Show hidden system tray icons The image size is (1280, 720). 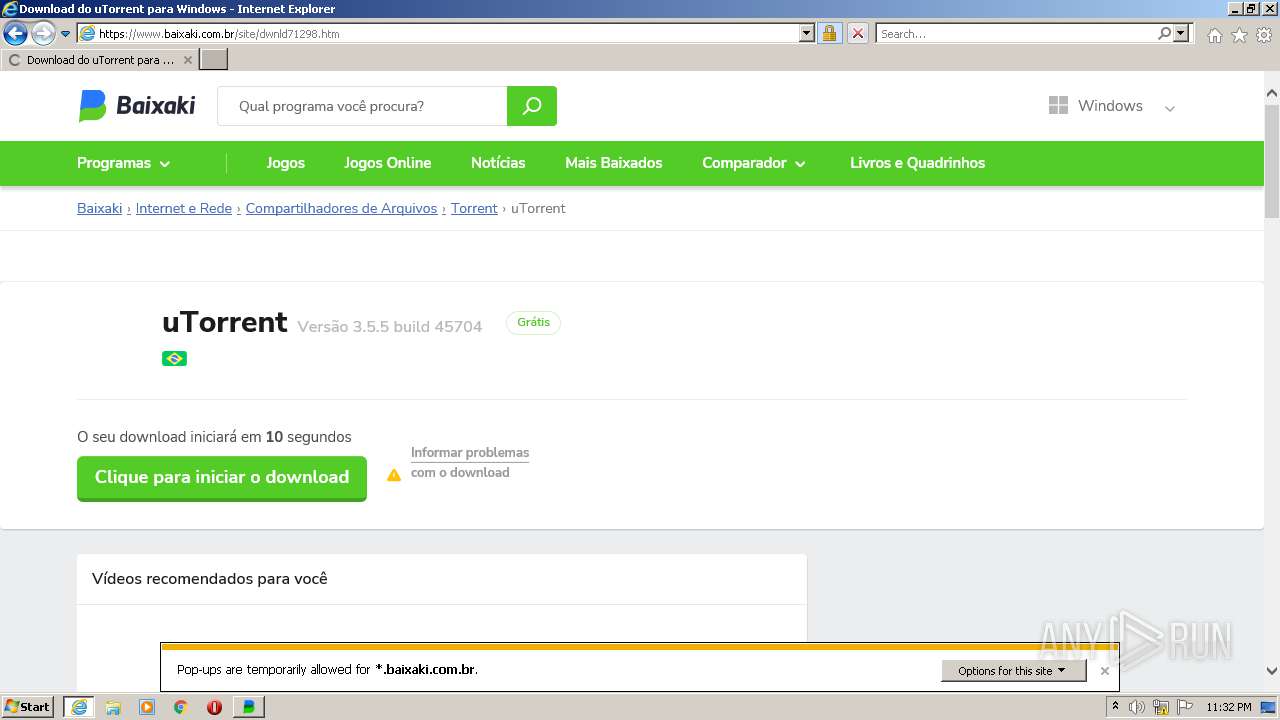(x=1115, y=707)
